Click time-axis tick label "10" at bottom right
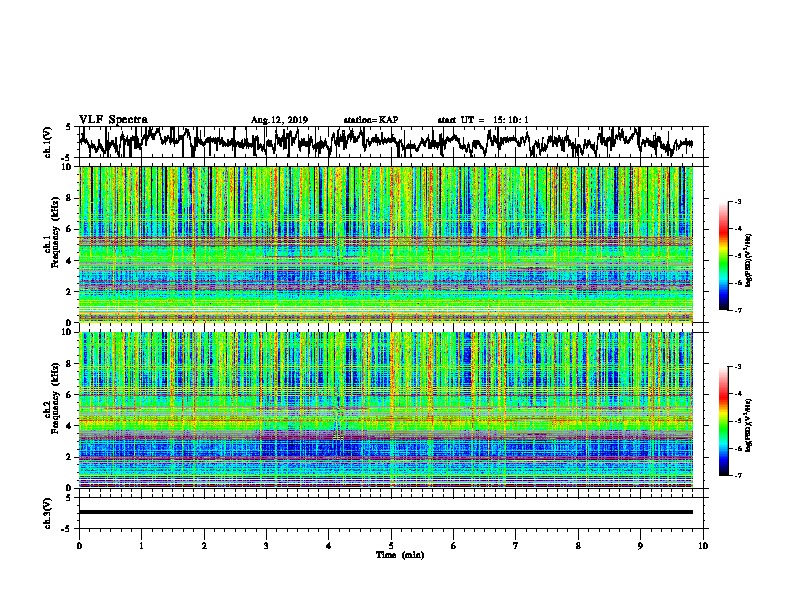Screen dimensions: 792x612 click(x=703, y=546)
